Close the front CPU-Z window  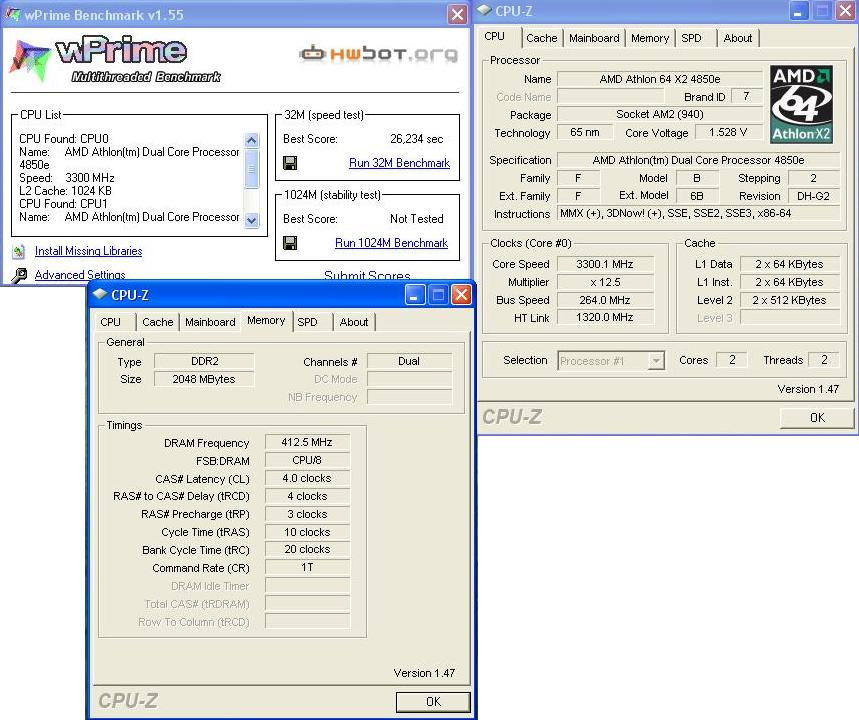(461, 295)
